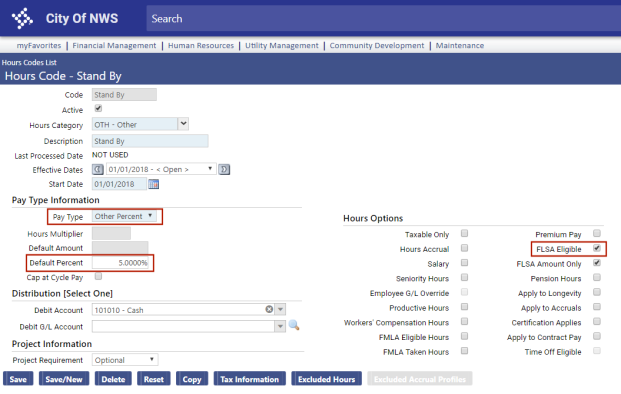Check FMLA Eligible Hours
The image size is (621, 394).
[465, 336]
